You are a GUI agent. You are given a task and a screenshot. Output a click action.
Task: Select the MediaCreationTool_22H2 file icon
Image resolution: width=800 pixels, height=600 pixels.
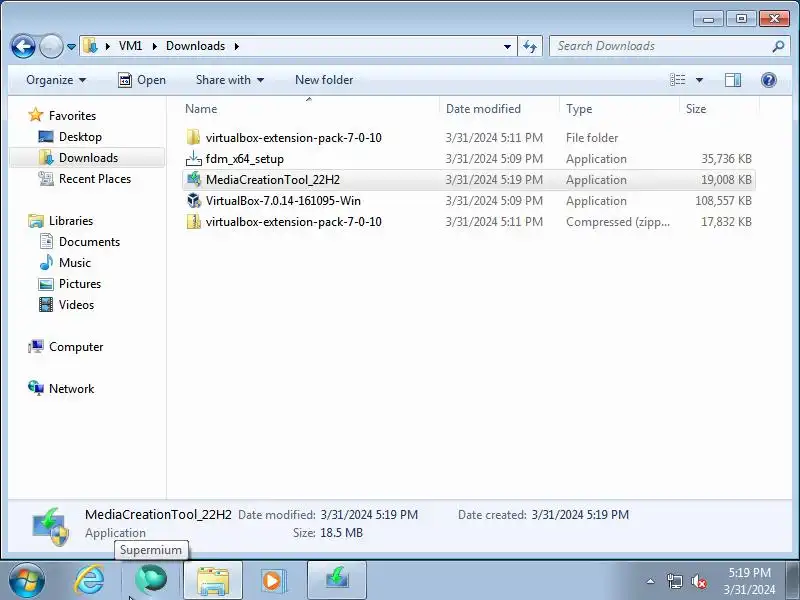click(193, 180)
